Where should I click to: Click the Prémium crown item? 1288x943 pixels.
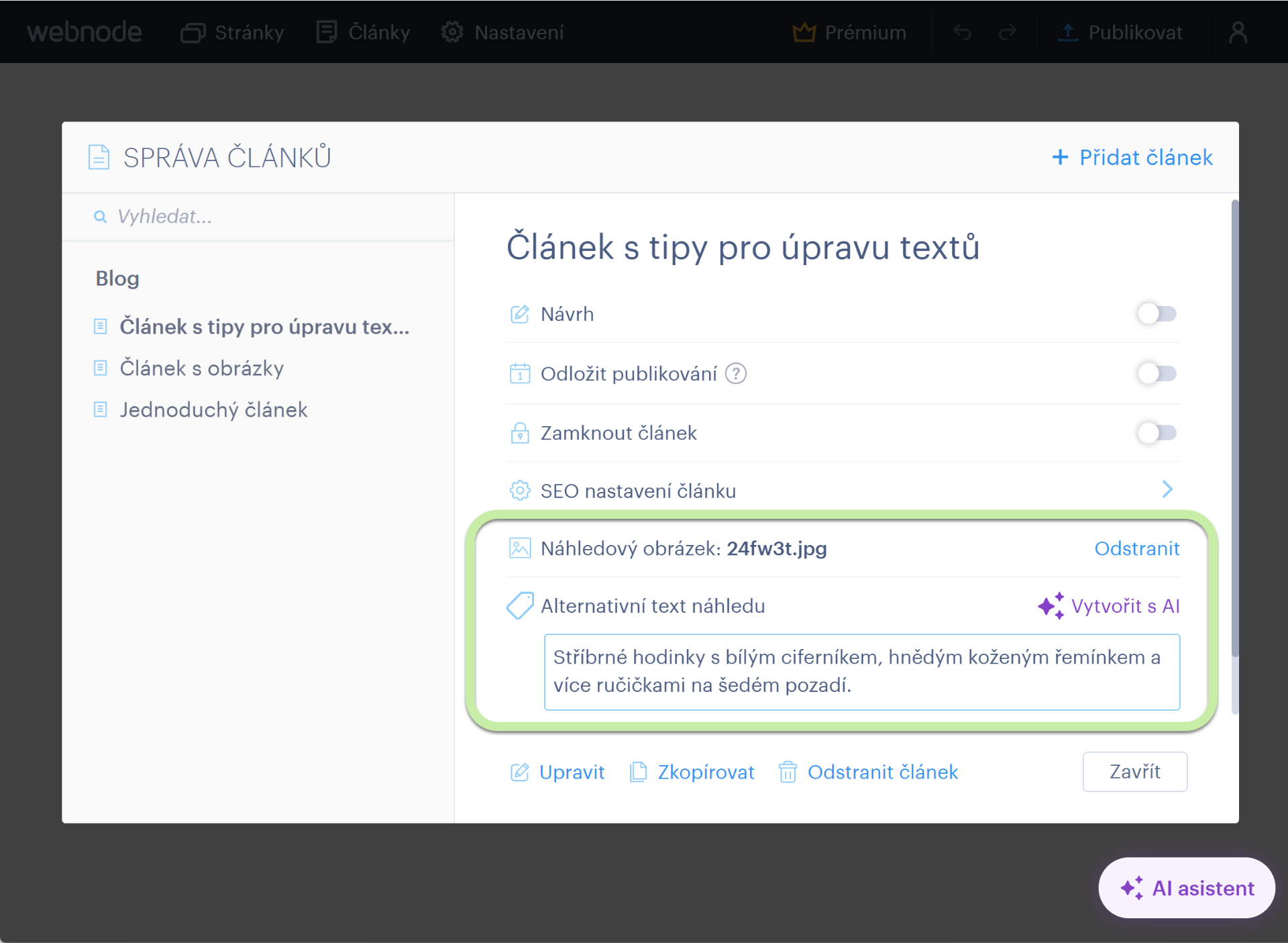[849, 32]
